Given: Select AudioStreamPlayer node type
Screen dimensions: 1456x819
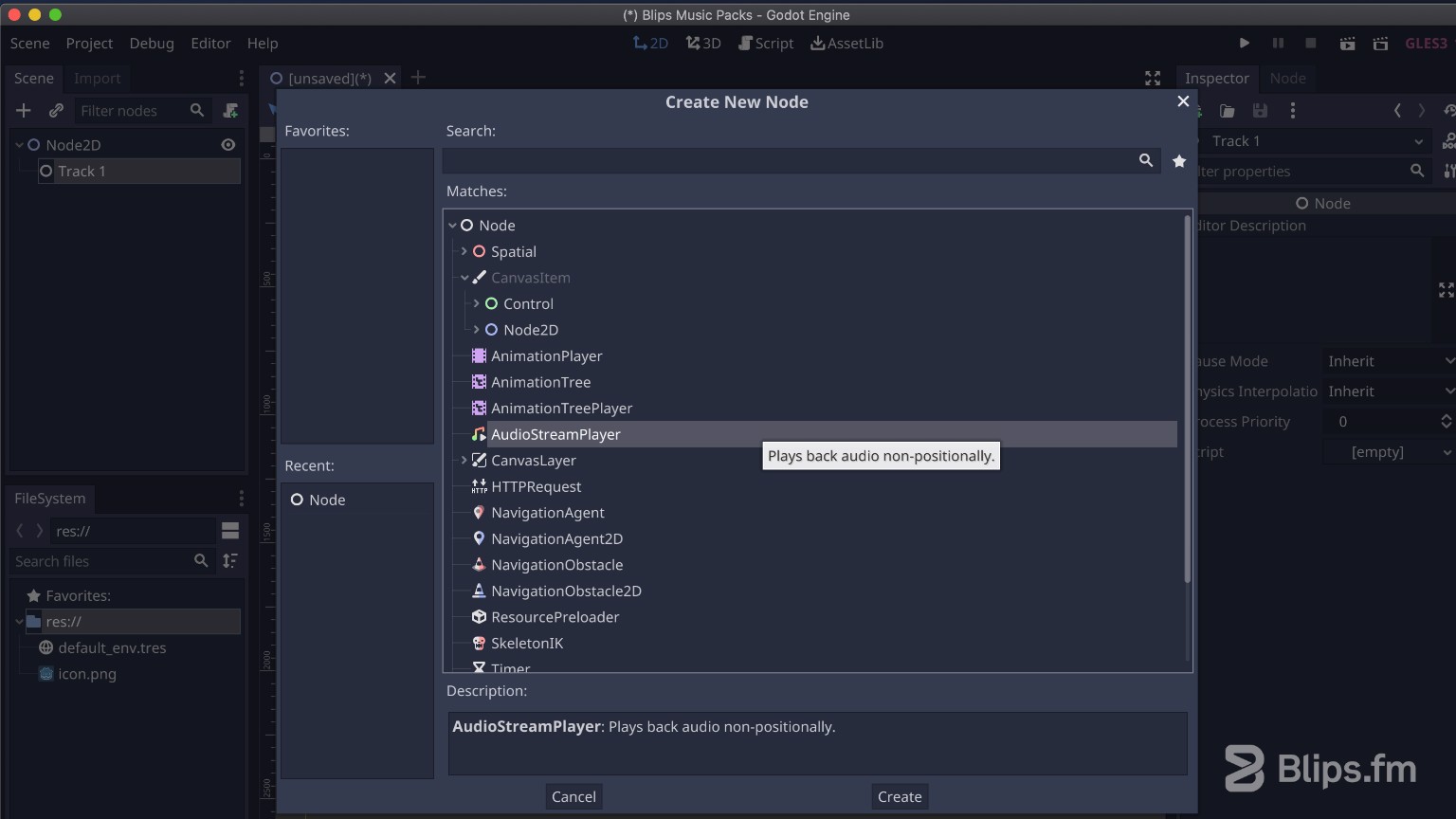Looking at the screenshot, I should tap(555, 434).
